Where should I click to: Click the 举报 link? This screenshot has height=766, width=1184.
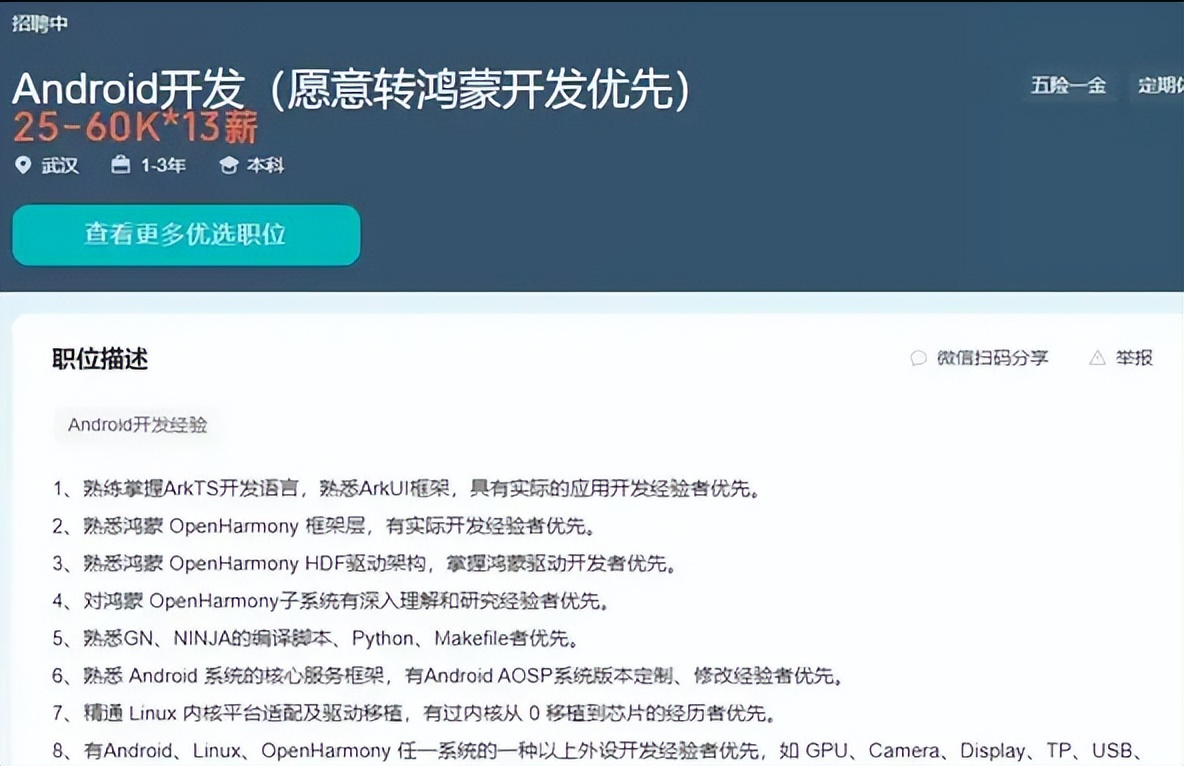pyautogui.click(x=1132, y=357)
